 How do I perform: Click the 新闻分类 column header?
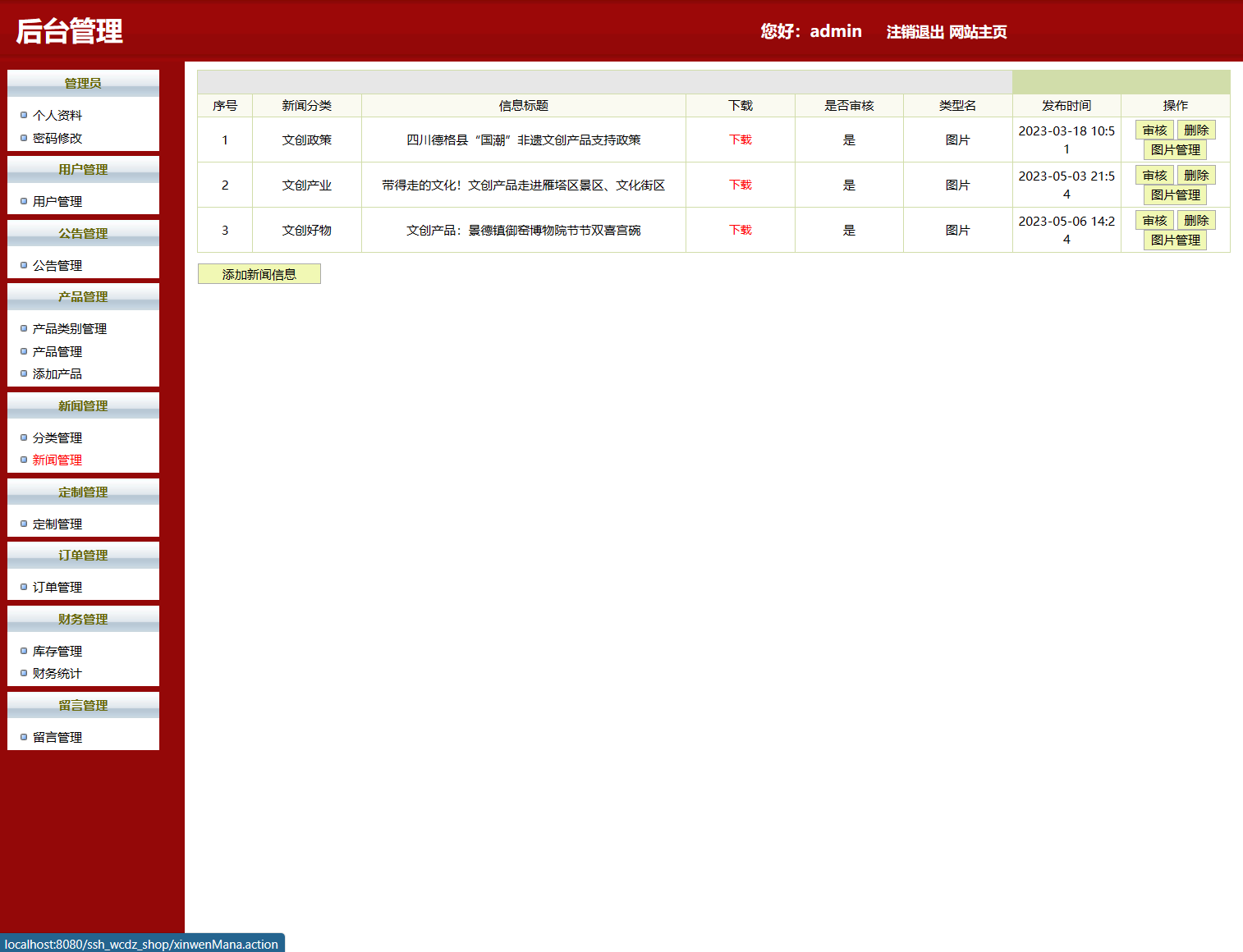[x=307, y=106]
